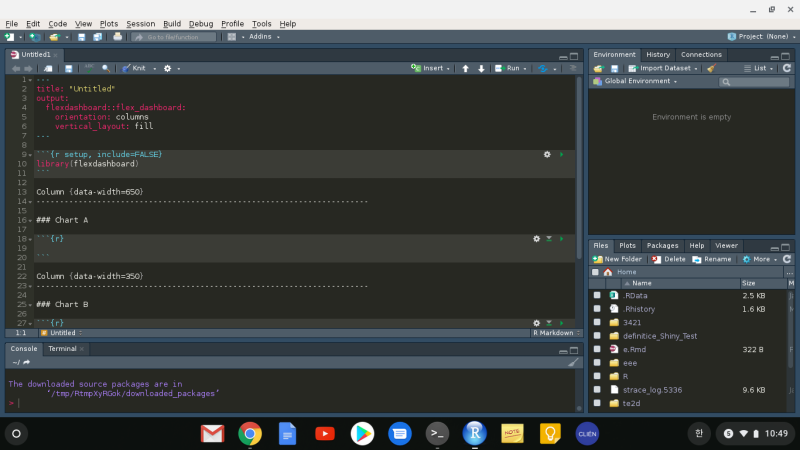Open Chart A chunk options gear
The height and width of the screenshot is (450, 800).
537,239
